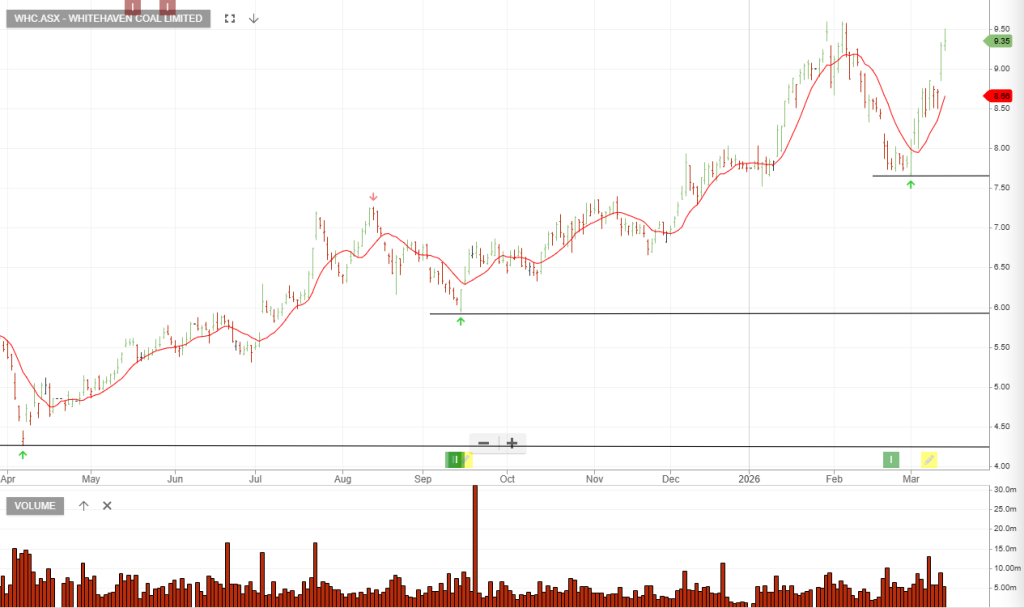Click the left red marker above the title
This screenshot has height=608, width=1024.
tap(132, 6)
